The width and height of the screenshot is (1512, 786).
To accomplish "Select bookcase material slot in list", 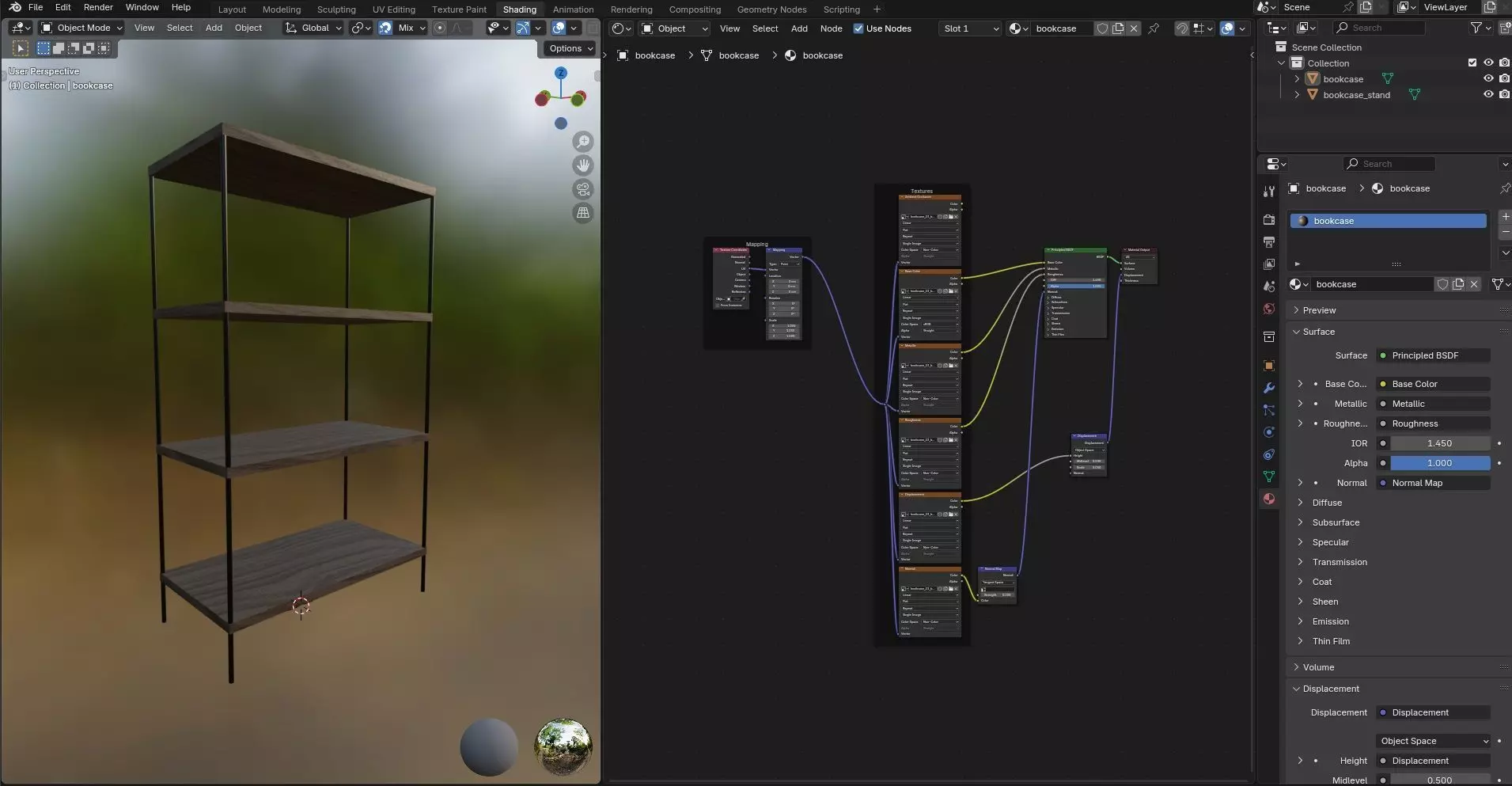I will [1389, 221].
